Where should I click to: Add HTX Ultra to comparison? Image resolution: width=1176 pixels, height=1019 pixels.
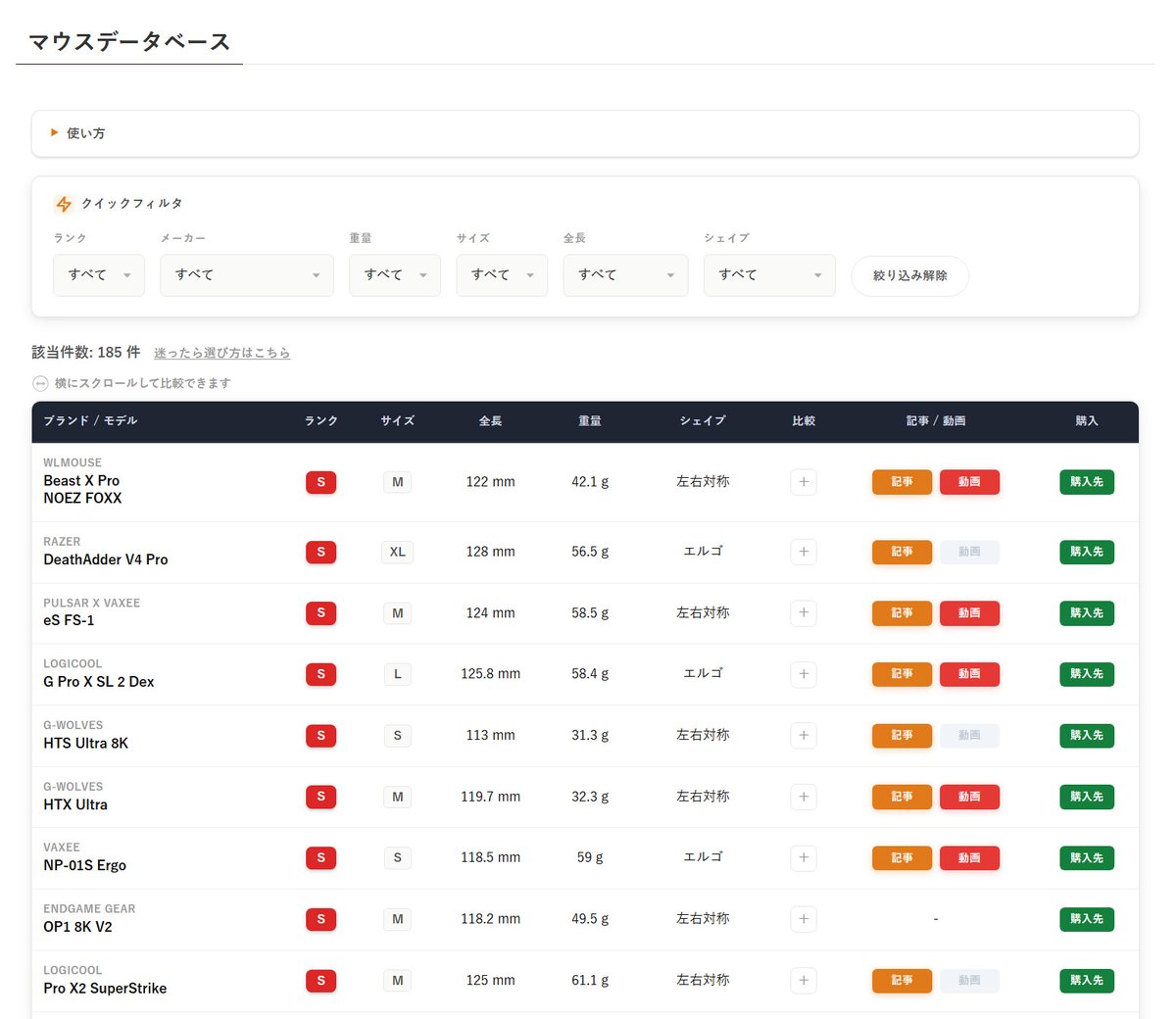point(804,797)
